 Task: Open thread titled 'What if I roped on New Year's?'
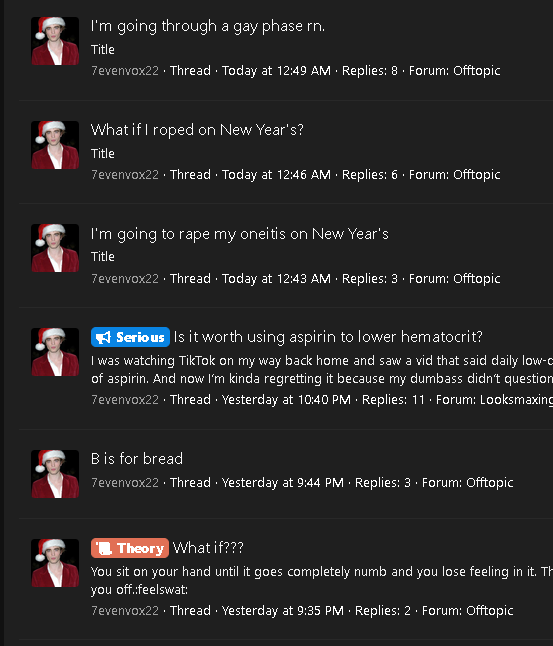197,130
